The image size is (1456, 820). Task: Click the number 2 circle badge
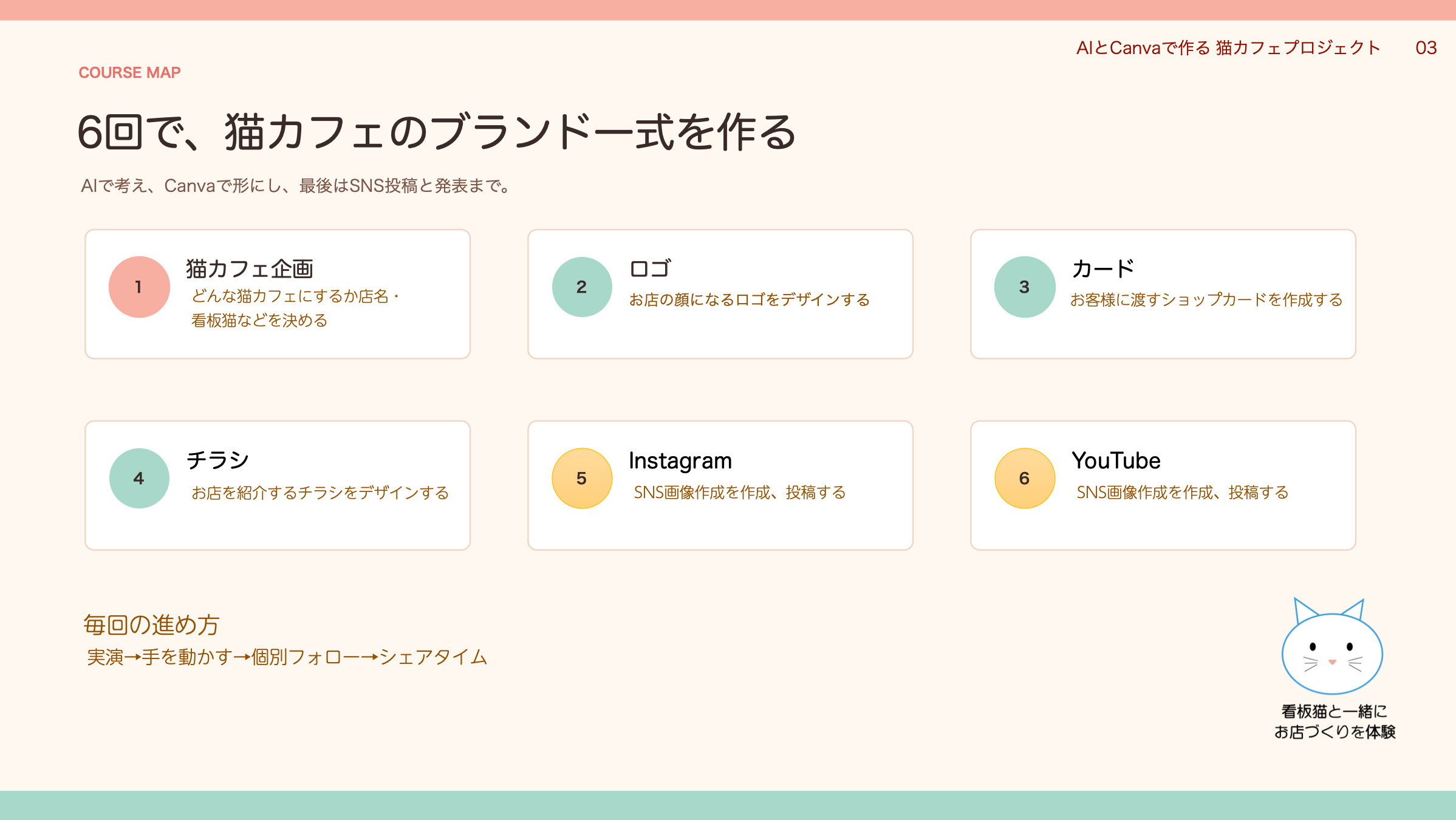coord(582,287)
